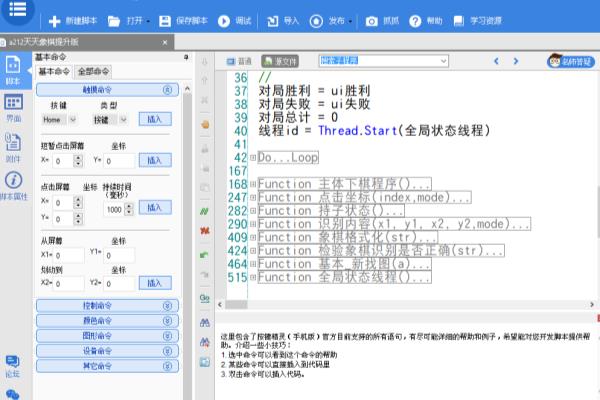The height and width of the screenshot is (400, 600).
Task: Click the 新建脚本 plus icon
Action: (54, 21)
